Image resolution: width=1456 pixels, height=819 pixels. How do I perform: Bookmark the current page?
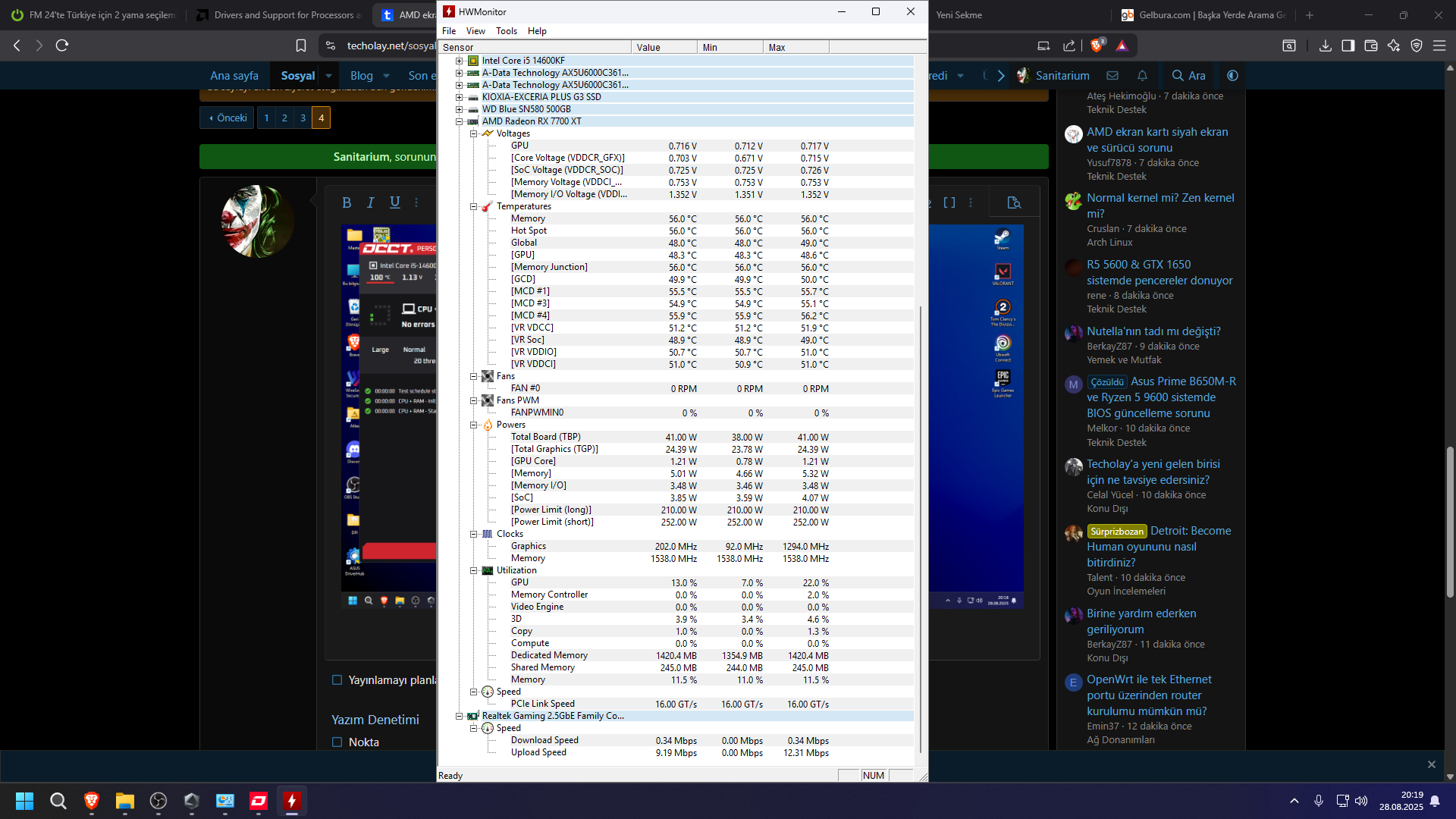point(301,45)
